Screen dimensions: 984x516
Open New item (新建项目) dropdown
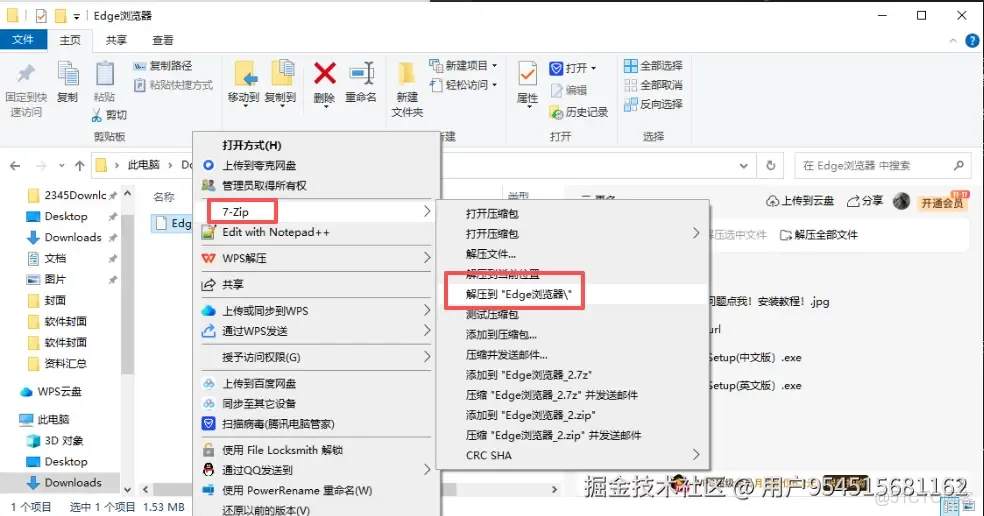coord(463,65)
